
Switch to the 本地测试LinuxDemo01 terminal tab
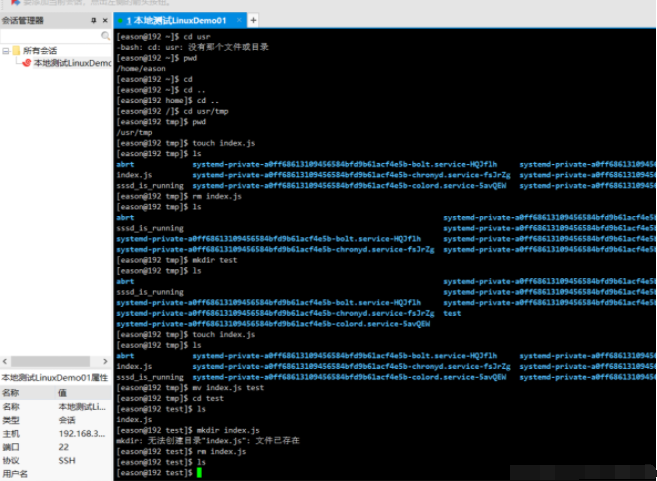coord(180,20)
